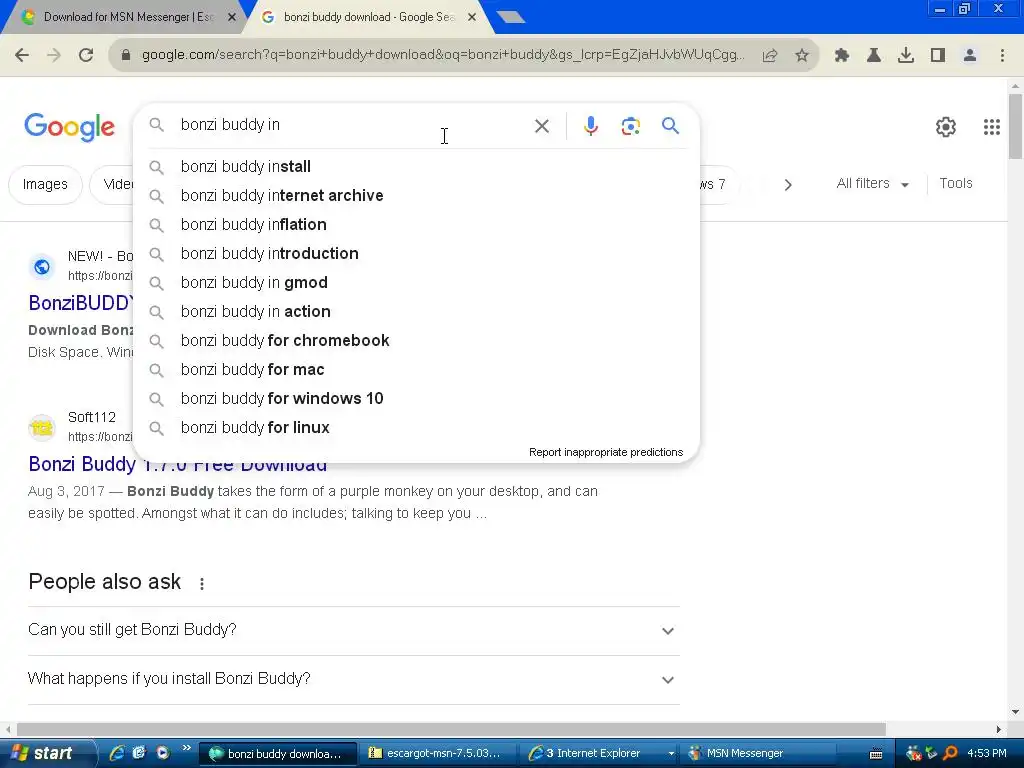Toggle the side panel icon

pyautogui.click(x=938, y=56)
